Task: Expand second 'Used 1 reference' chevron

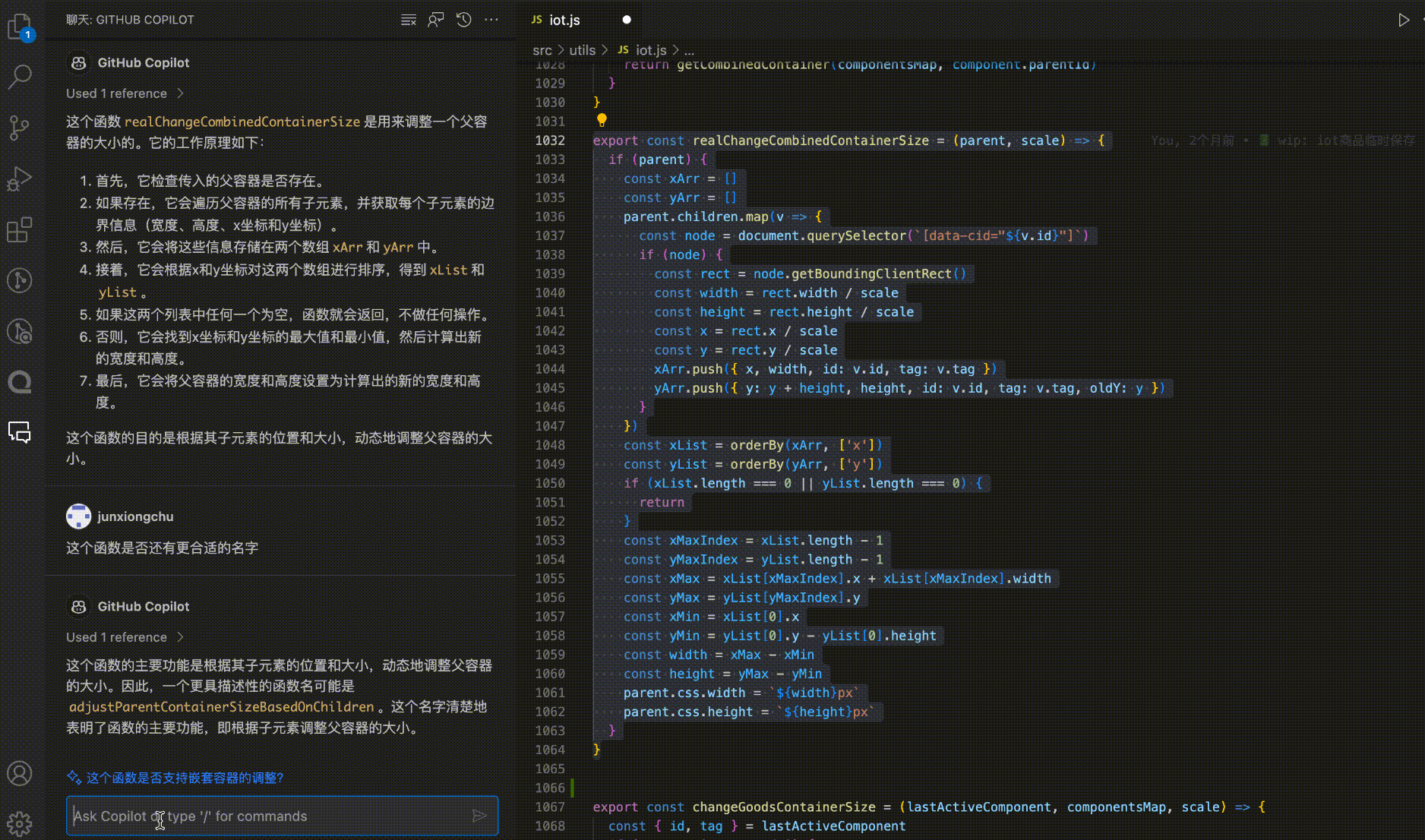Action: point(180,637)
